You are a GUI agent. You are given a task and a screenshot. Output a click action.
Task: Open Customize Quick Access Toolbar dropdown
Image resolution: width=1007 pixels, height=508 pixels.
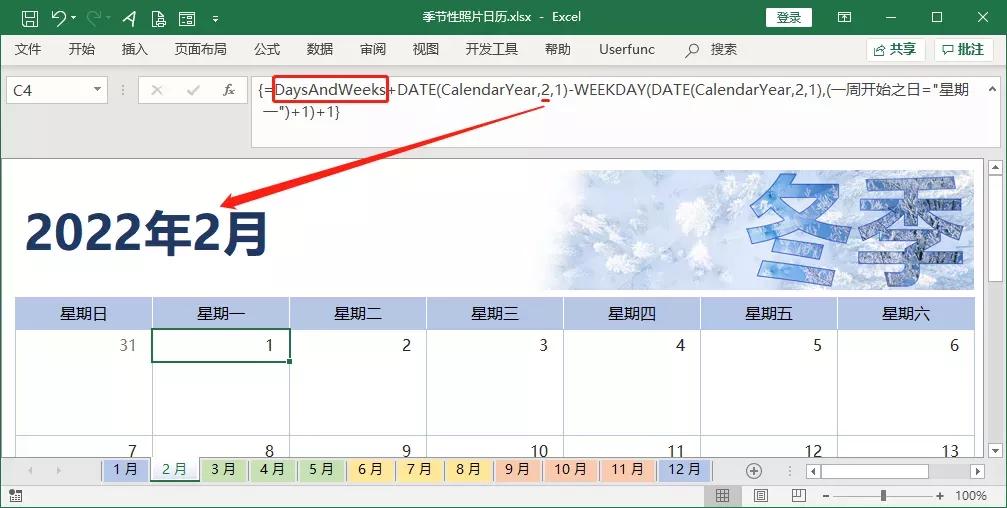pos(216,19)
